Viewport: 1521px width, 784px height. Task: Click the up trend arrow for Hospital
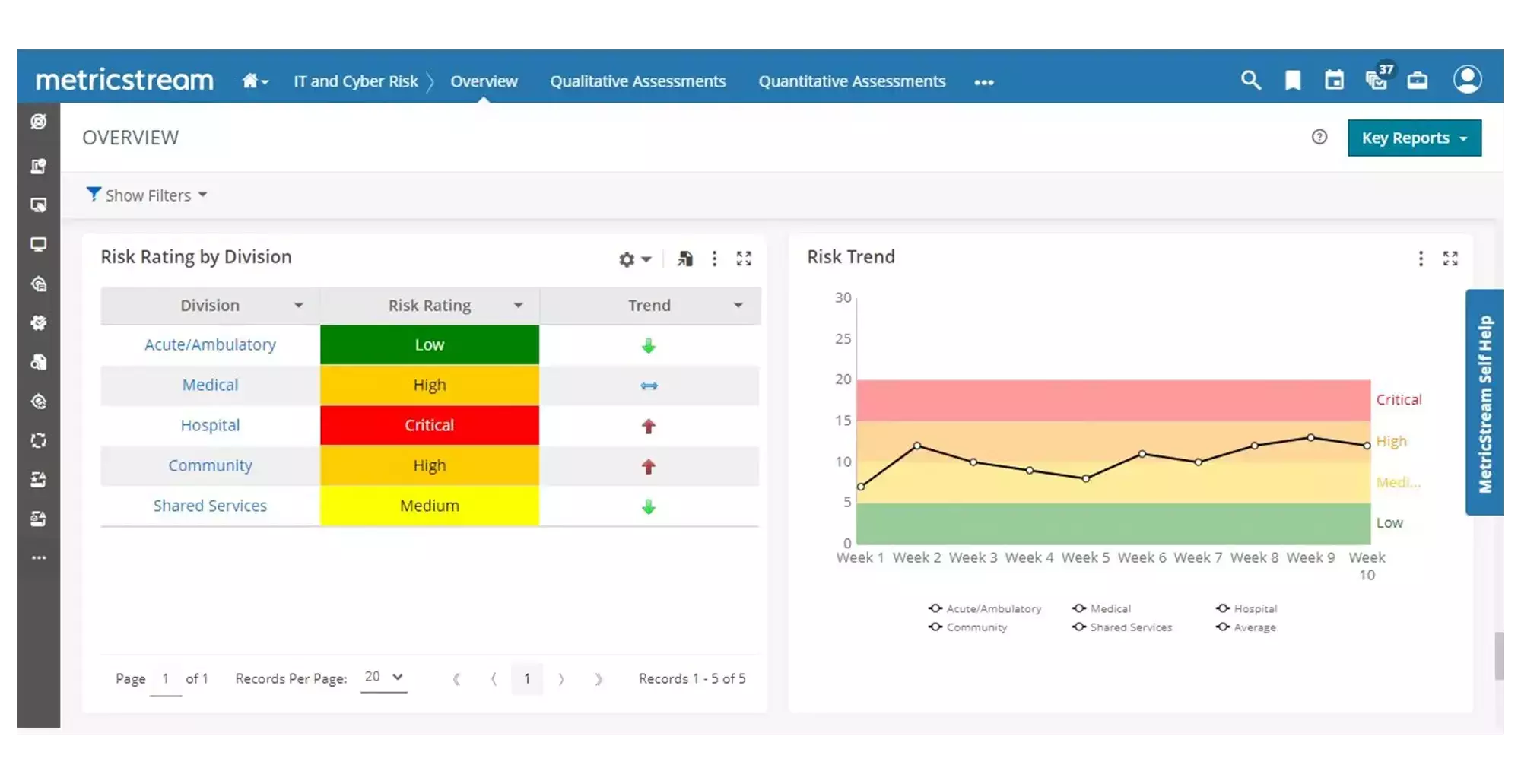tap(648, 427)
